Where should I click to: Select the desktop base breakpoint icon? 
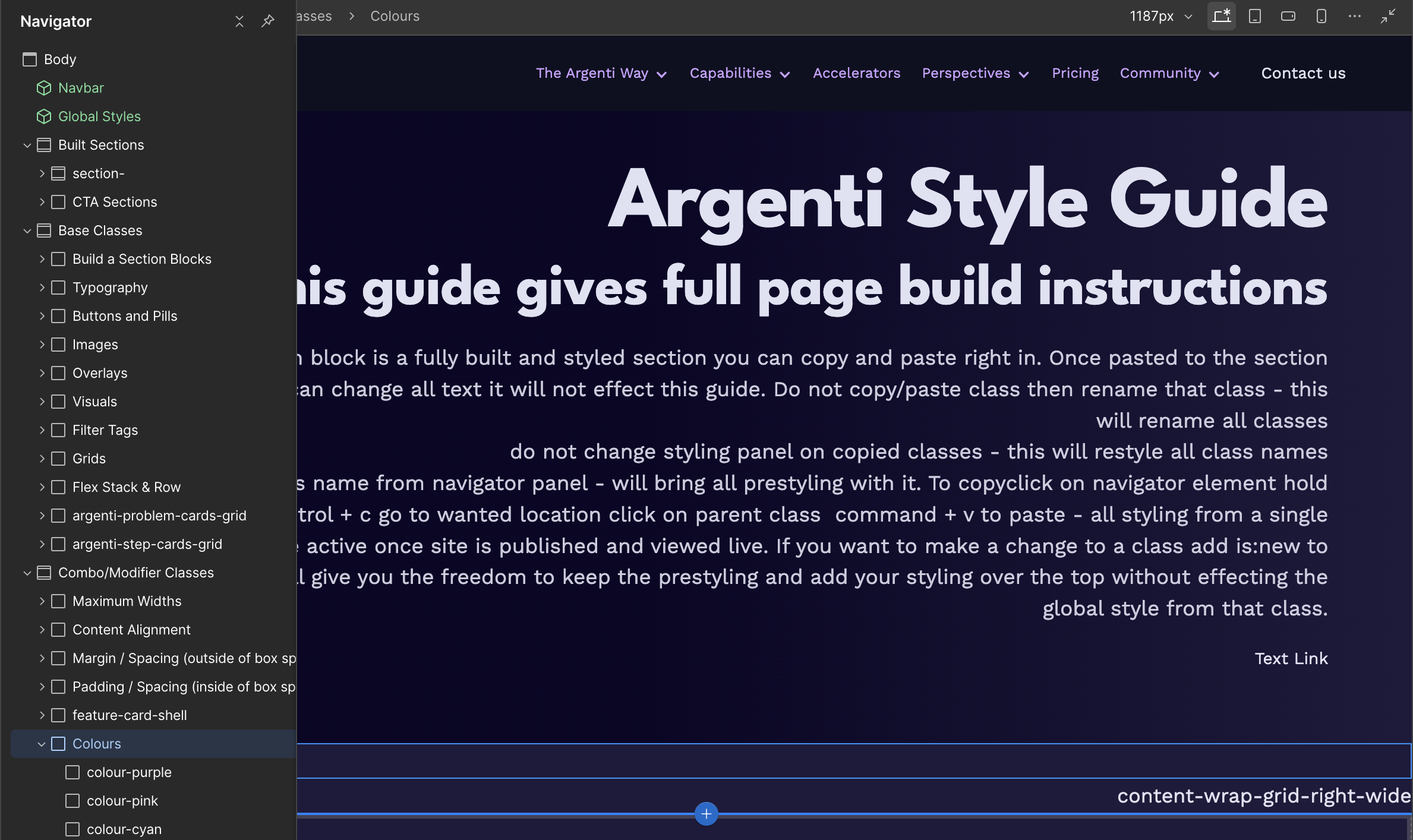1221,16
